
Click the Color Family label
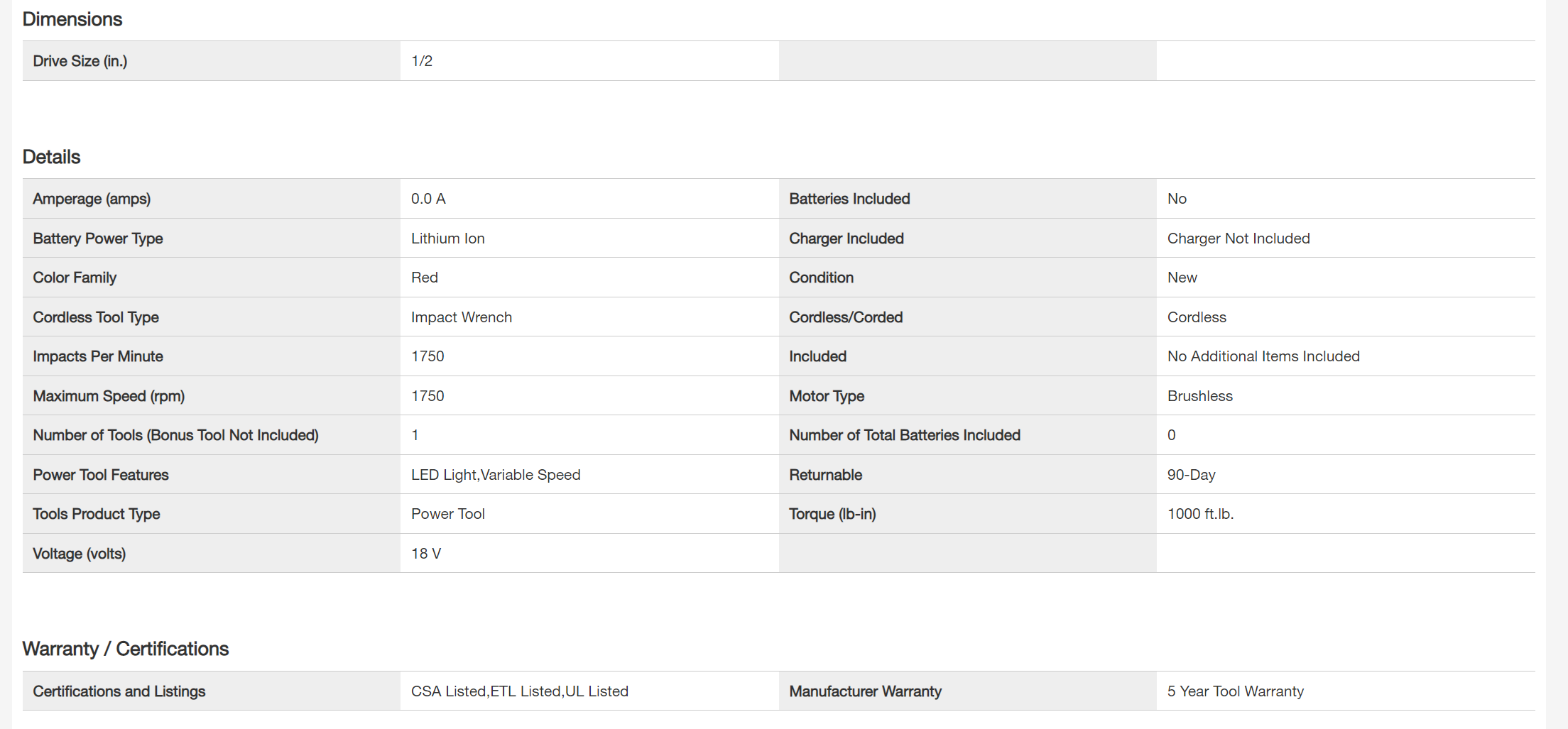pyautogui.click(x=75, y=278)
